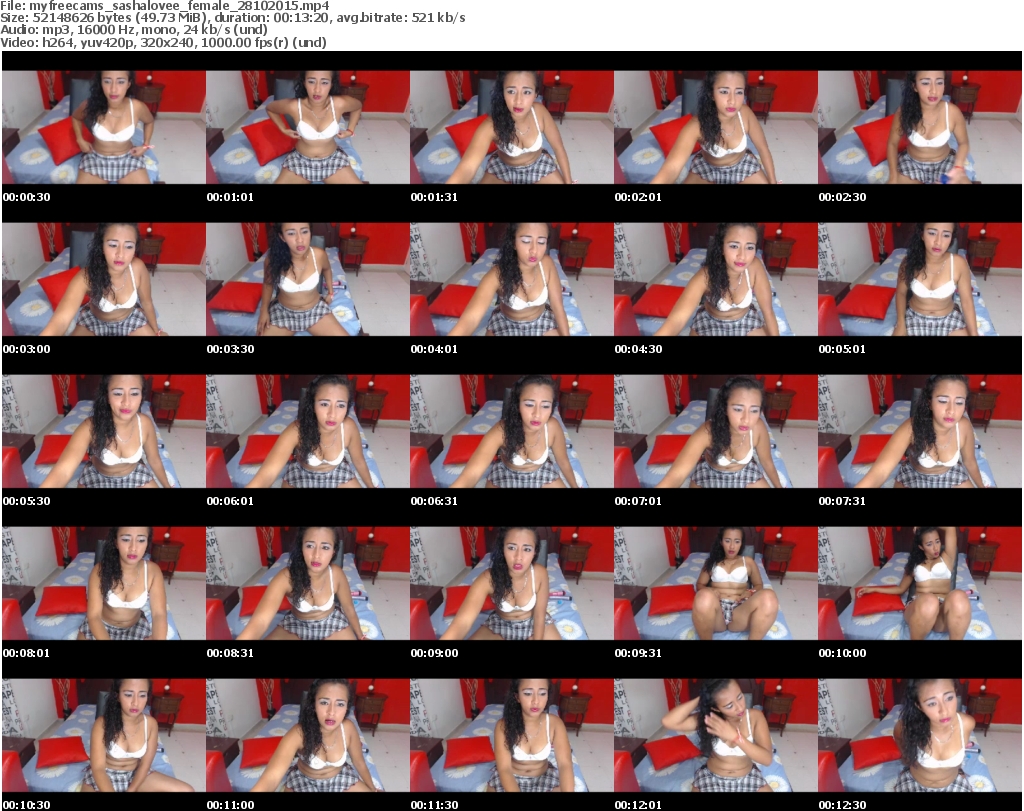Click the bottom-row caption 00:12:01
The height and width of the screenshot is (811, 1024).
[x=638, y=805]
